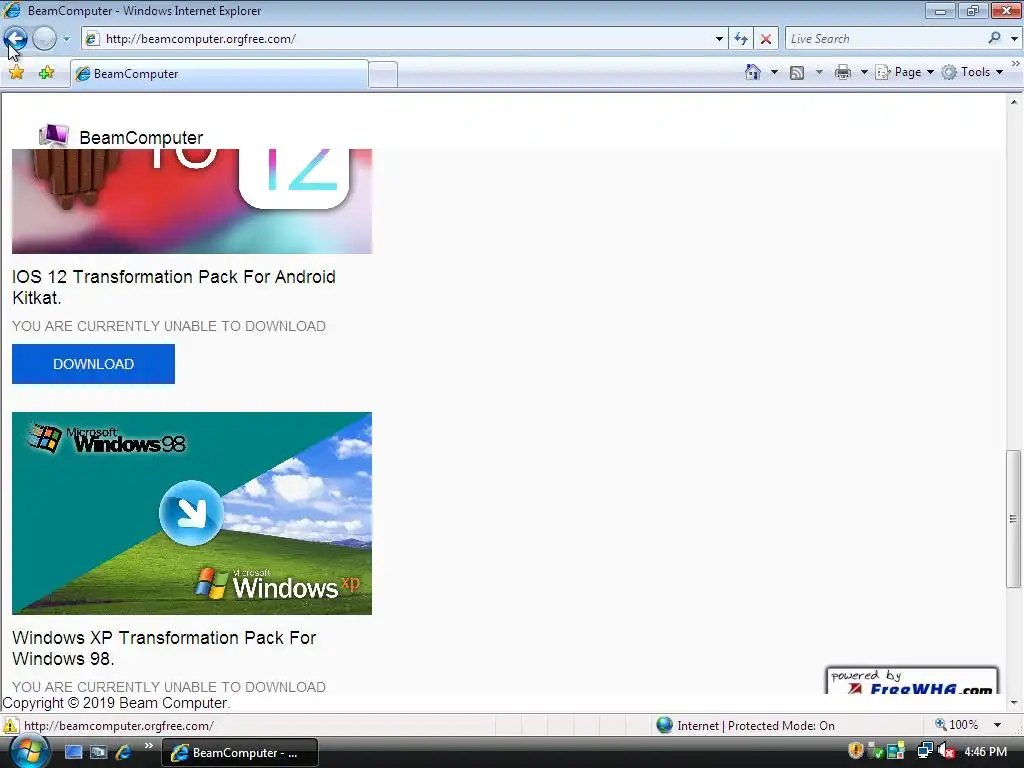The height and width of the screenshot is (768, 1024).
Task: Click Internet Protected Mode On status
Action: pos(756,726)
